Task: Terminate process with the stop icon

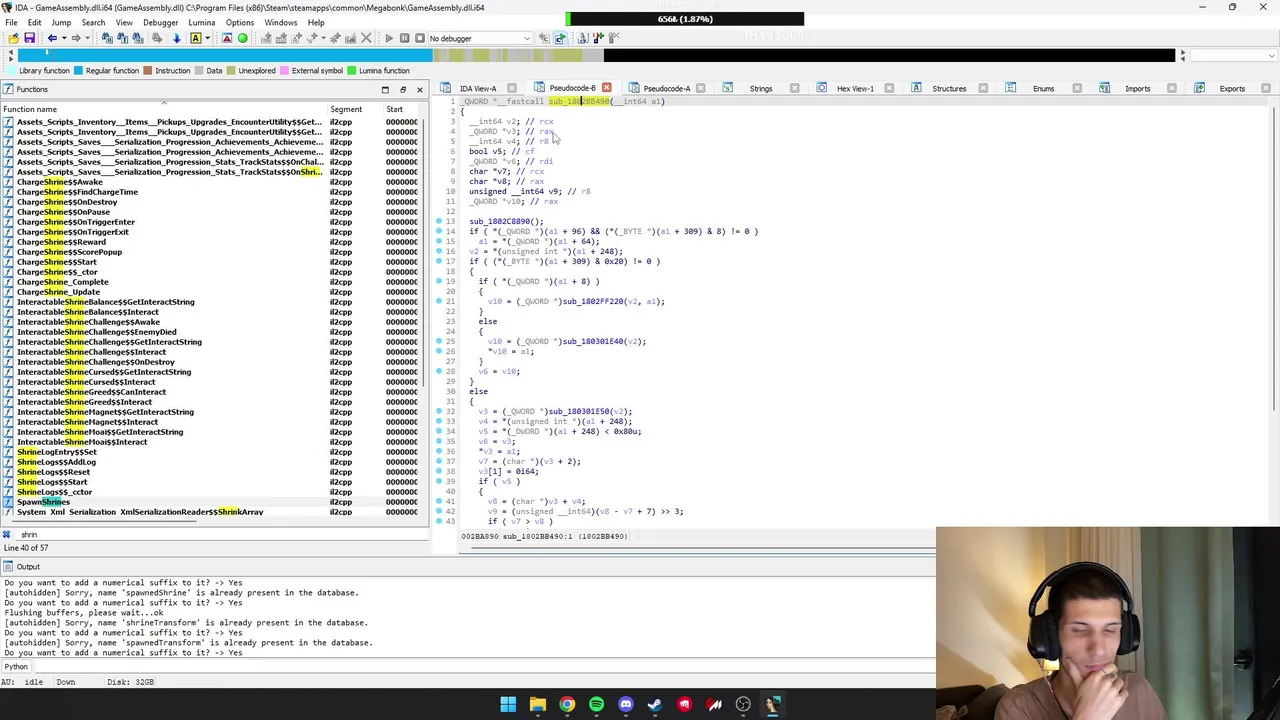Action: coord(420,38)
